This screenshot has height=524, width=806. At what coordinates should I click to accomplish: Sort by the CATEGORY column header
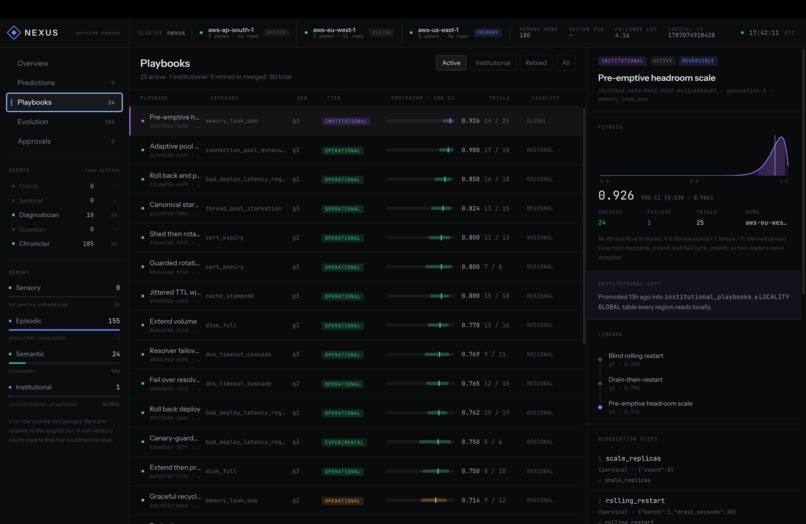coord(224,98)
